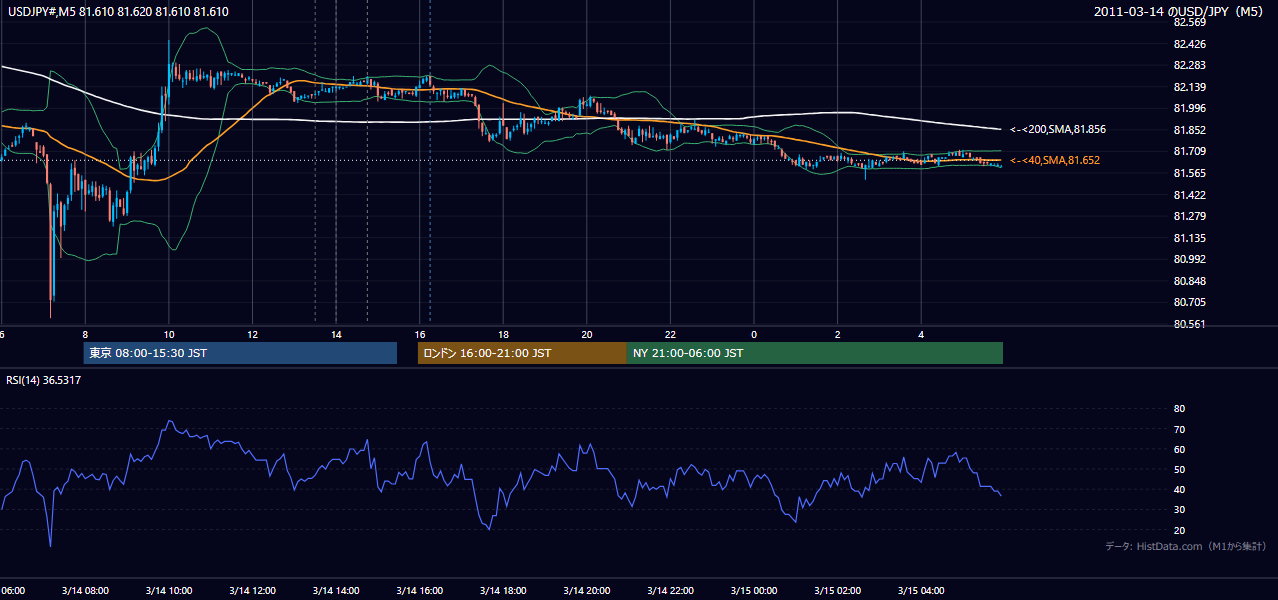The width and height of the screenshot is (1278, 600).
Task: Click RSI scale value 50
Action: [1179, 469]
